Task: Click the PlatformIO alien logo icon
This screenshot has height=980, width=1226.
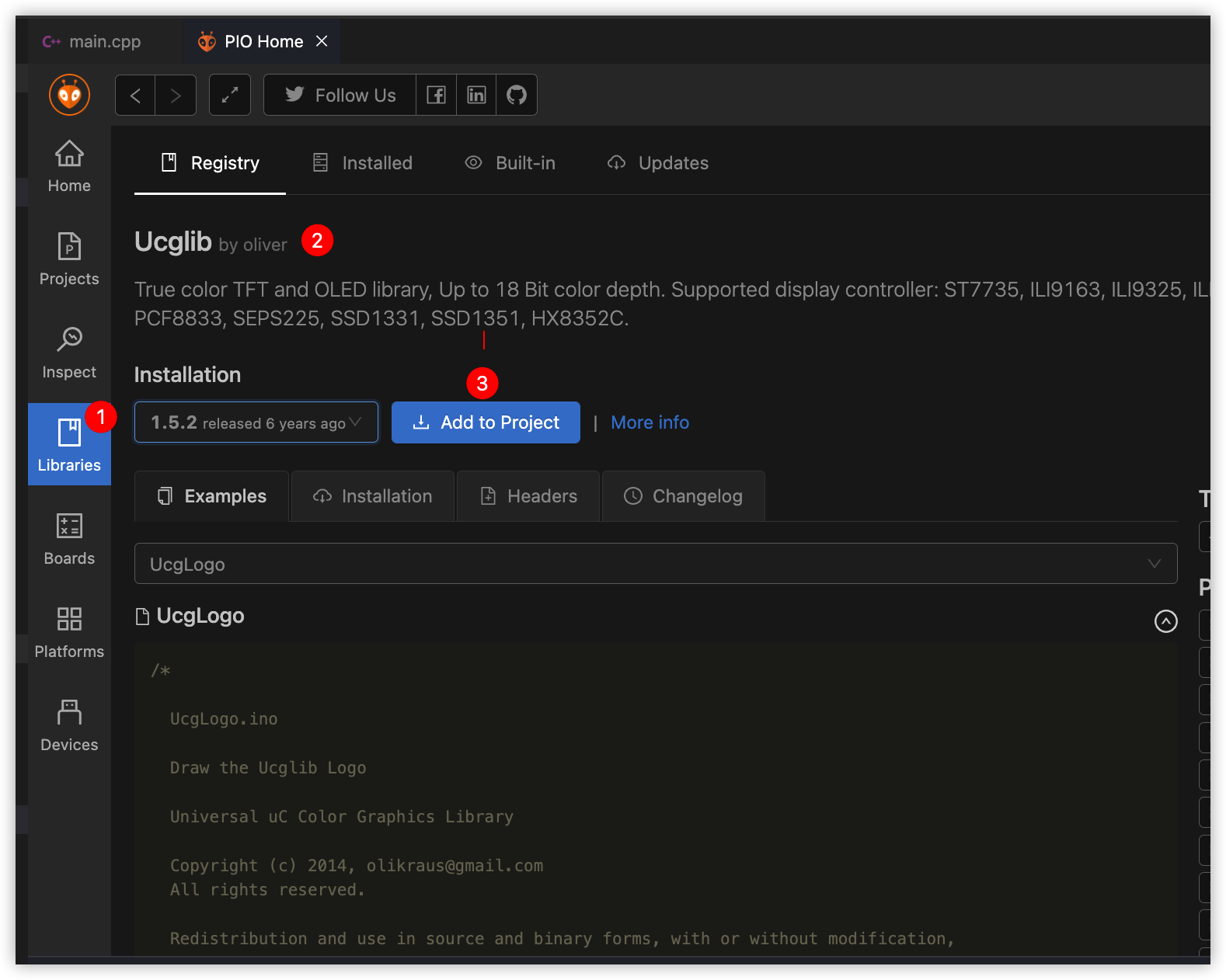Action: (69, 95)
